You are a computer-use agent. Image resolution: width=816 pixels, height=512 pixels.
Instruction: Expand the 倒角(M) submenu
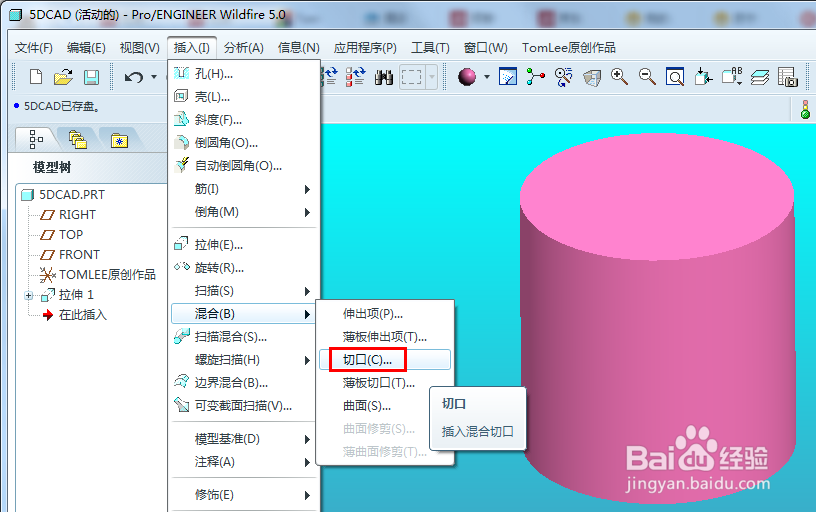(x=244, y=212)
